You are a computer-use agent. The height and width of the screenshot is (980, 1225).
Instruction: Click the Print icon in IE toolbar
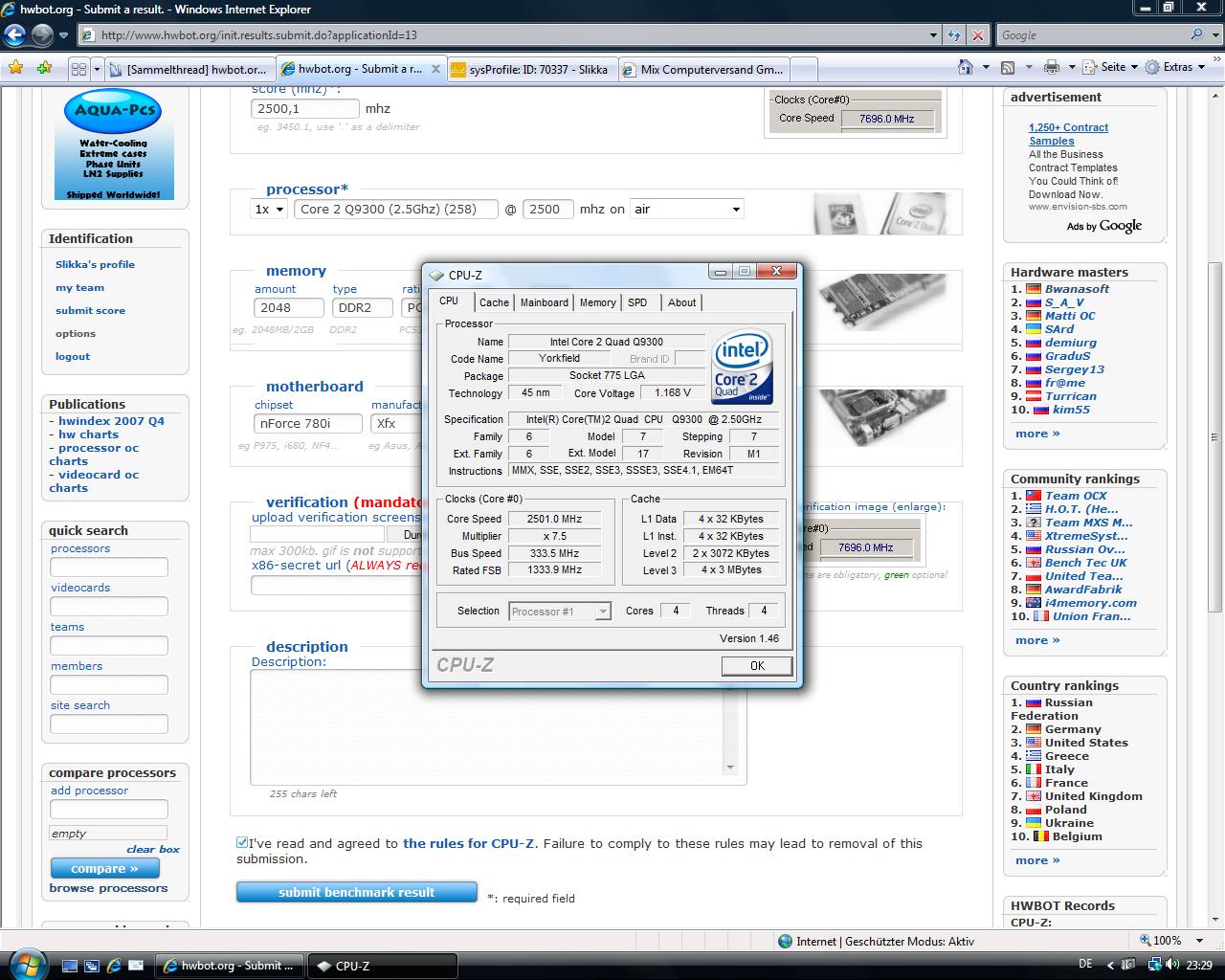point(1052,67)
